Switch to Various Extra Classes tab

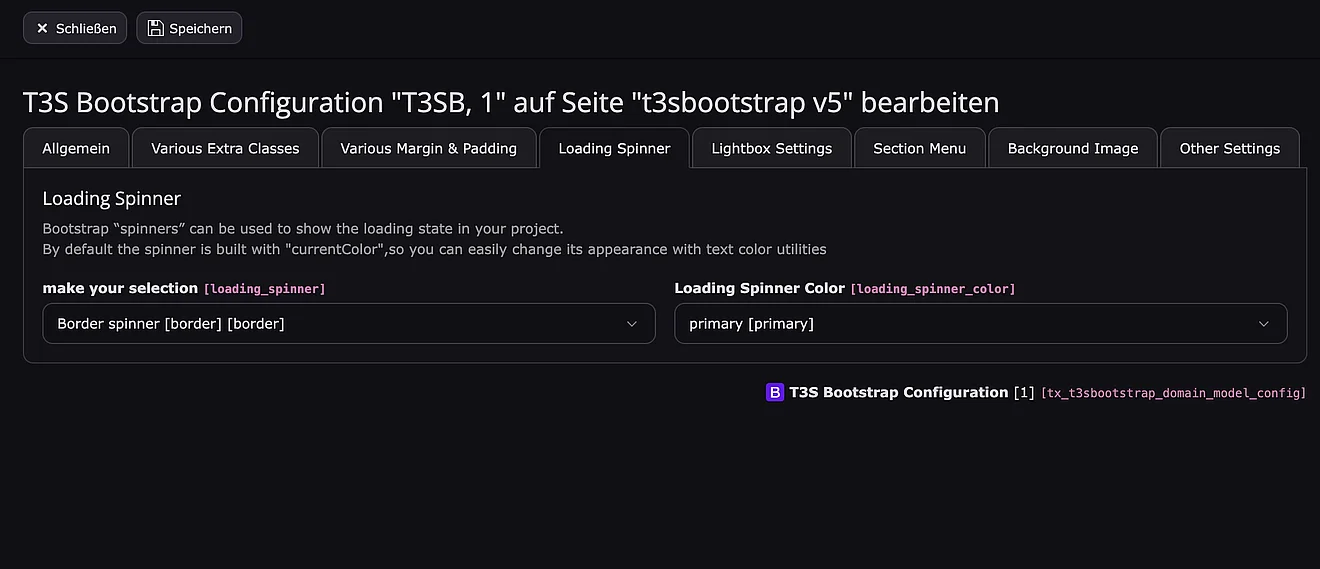click(x=225, y=149)
